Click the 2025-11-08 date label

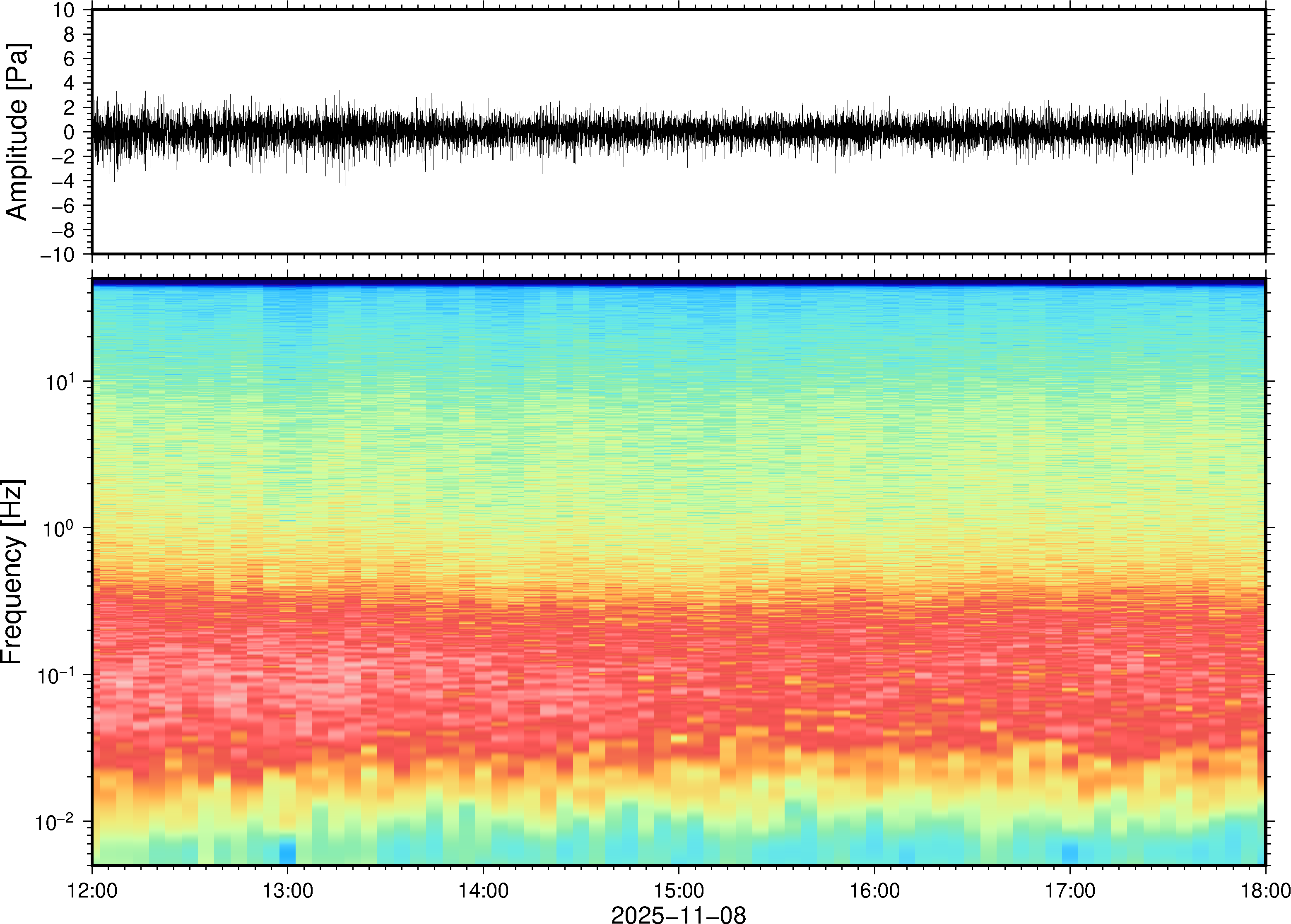tap(678, 914)
